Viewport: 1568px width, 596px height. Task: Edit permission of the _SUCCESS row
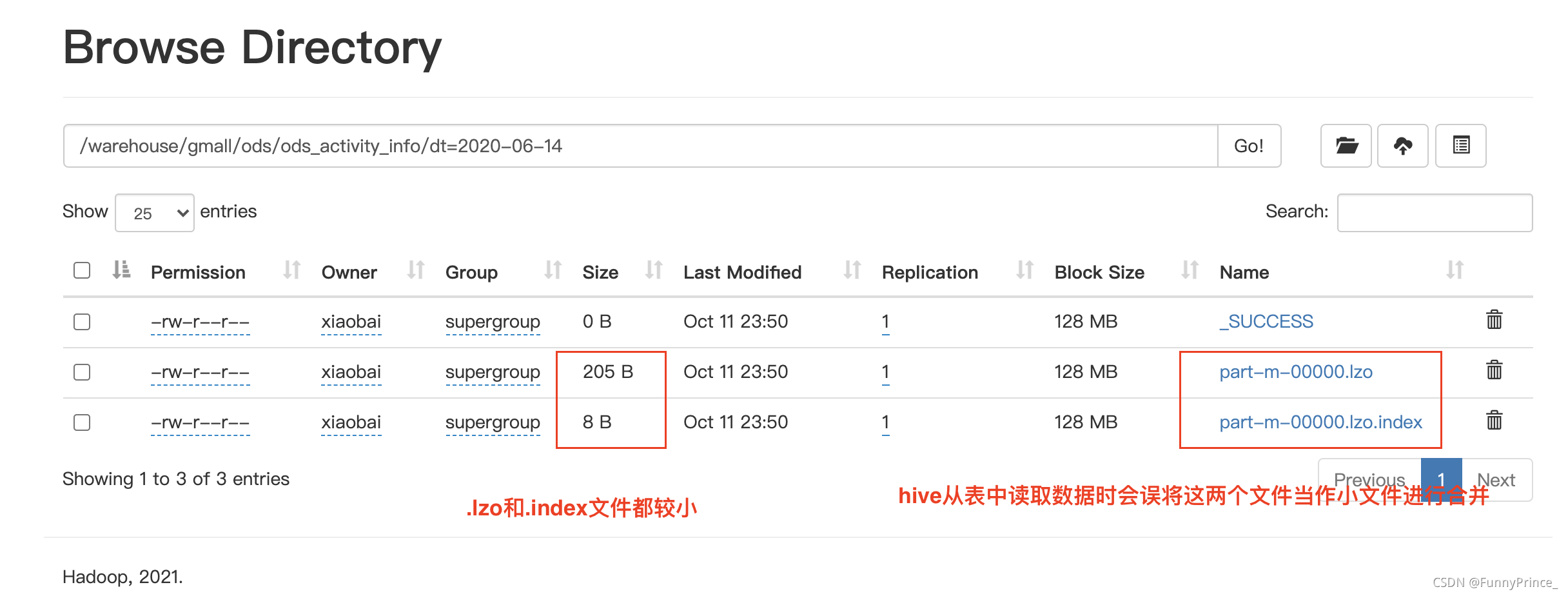(x=200, y=322)
